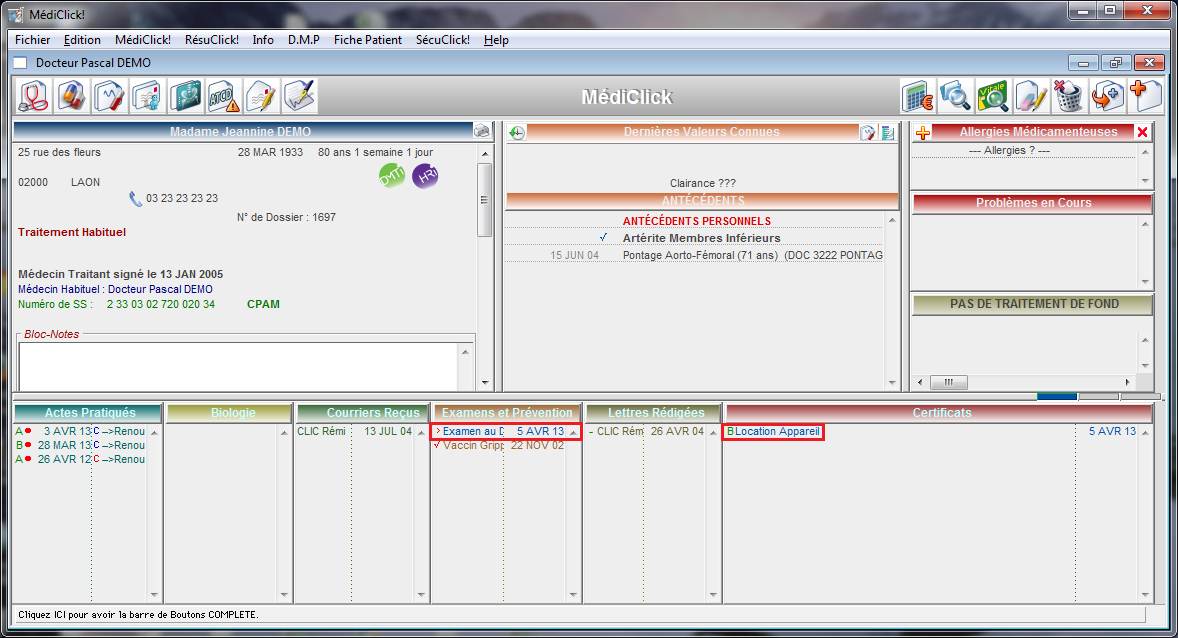Open the D.M.P menu

(x=304, y=40)
